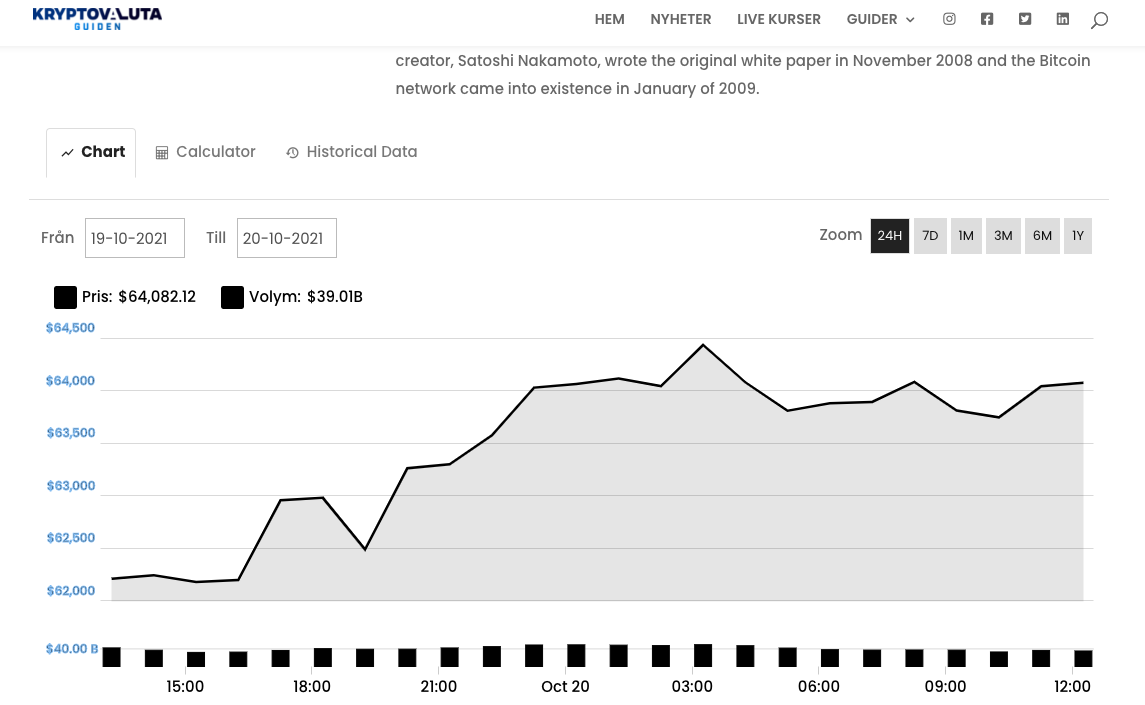Screen dimensions: 1145x705
Task: Click the clock icon beside Historical Data
Action: pyautogui.click(x=292, y=152)
